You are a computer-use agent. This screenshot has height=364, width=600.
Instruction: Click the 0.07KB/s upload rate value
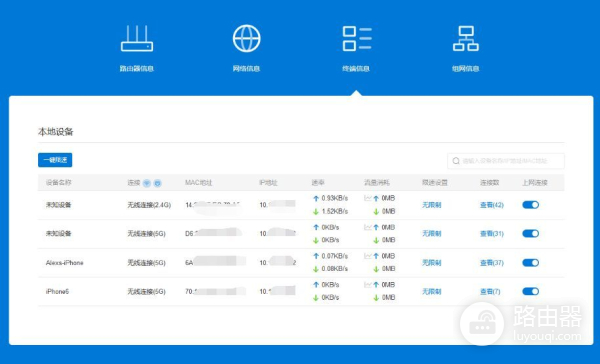[x=335, y=256]
